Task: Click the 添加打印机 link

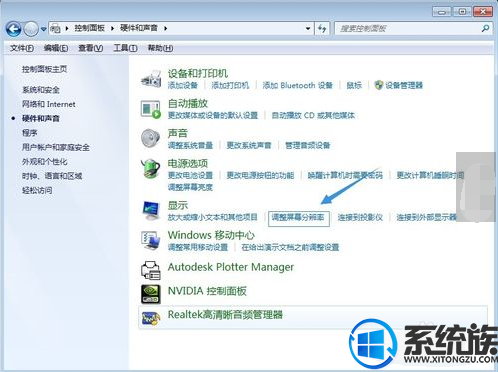Action: (x=230, y=85)
